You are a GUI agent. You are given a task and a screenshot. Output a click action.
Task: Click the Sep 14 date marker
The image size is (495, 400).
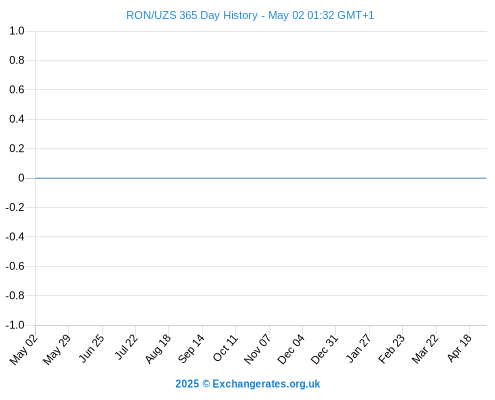pyautogui.click(x=191, y=349)
